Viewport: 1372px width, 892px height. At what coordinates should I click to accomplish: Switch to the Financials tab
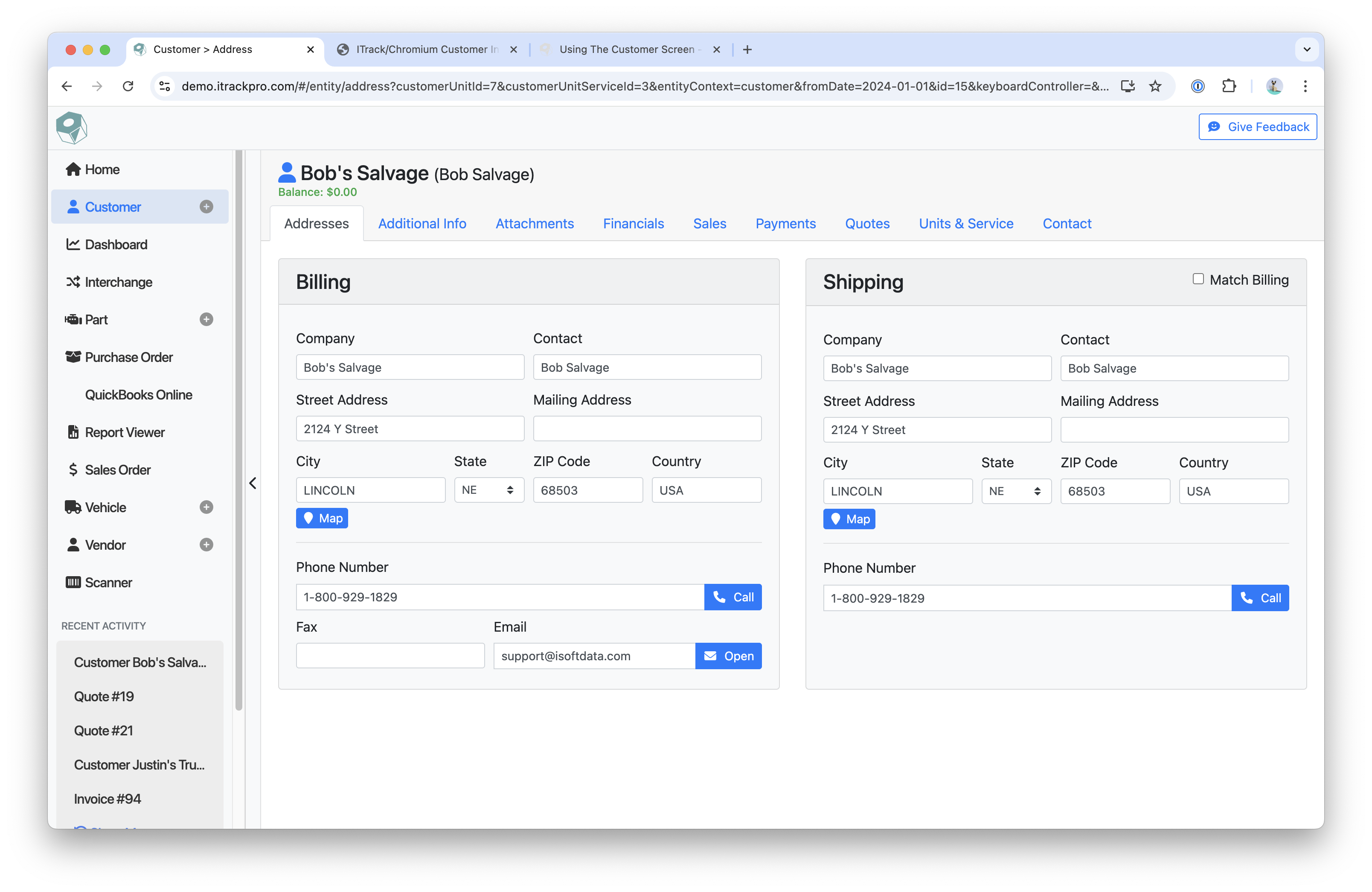point(633,224)
